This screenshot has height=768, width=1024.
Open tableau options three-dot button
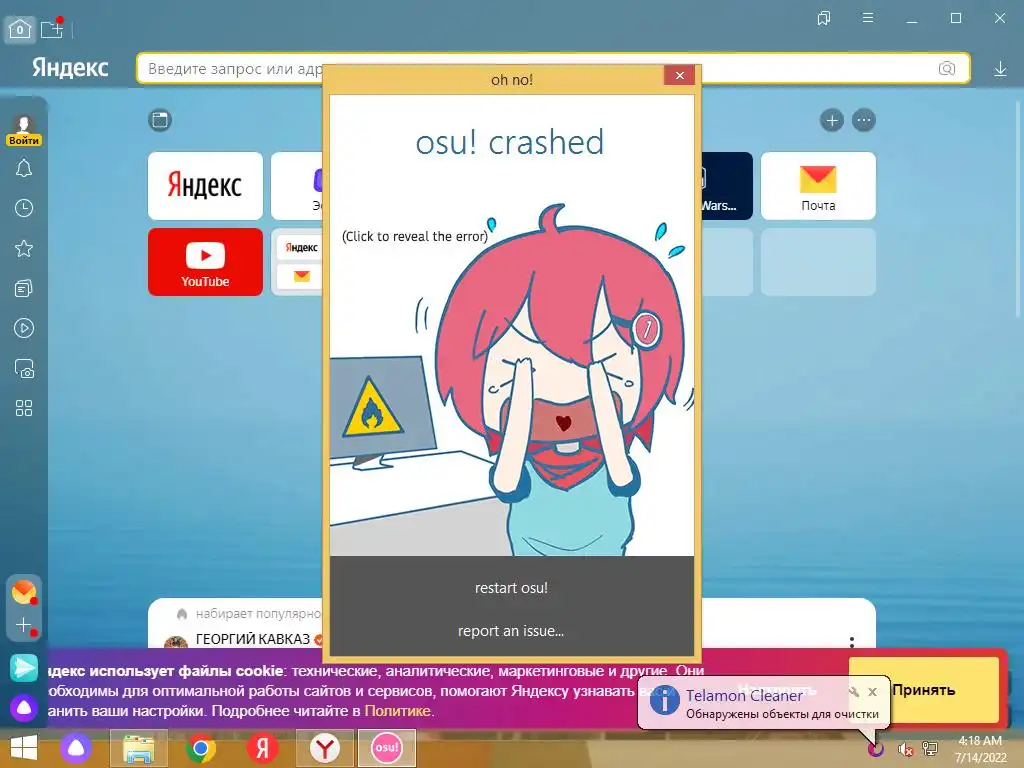(864, 120)
